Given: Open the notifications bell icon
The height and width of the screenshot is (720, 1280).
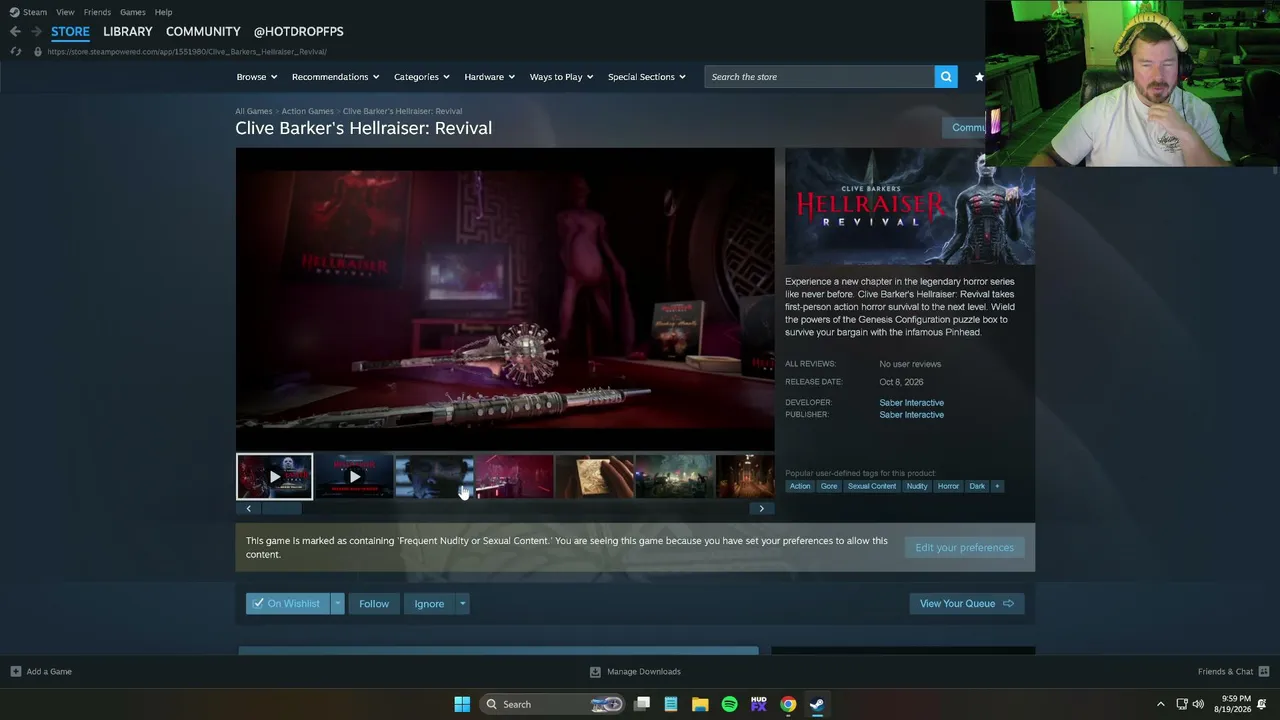Looking at the screenshot, I should (x=1262, y=704).
